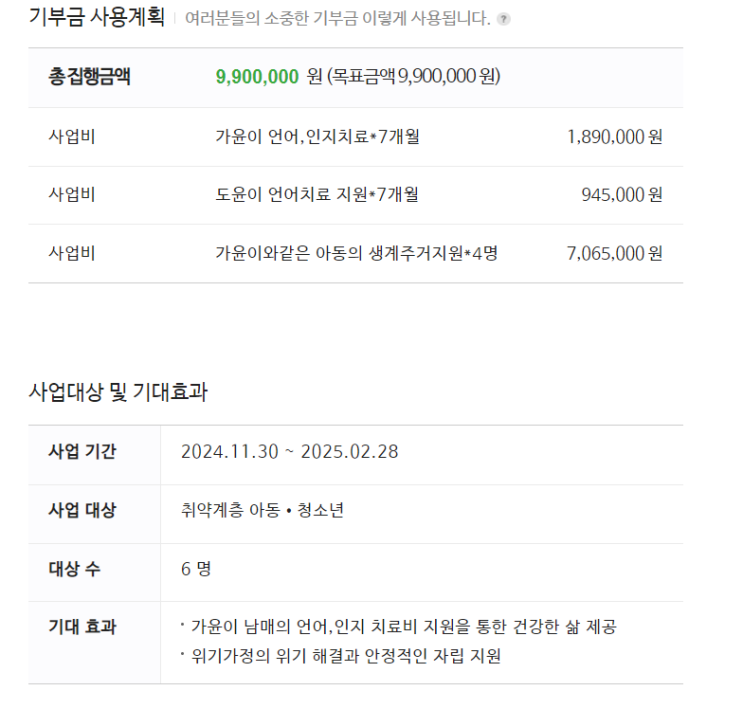The width and height of the screenshot is (743, 727).
Task: Click the 사업 대상 row label
Action: coord(82,510)
